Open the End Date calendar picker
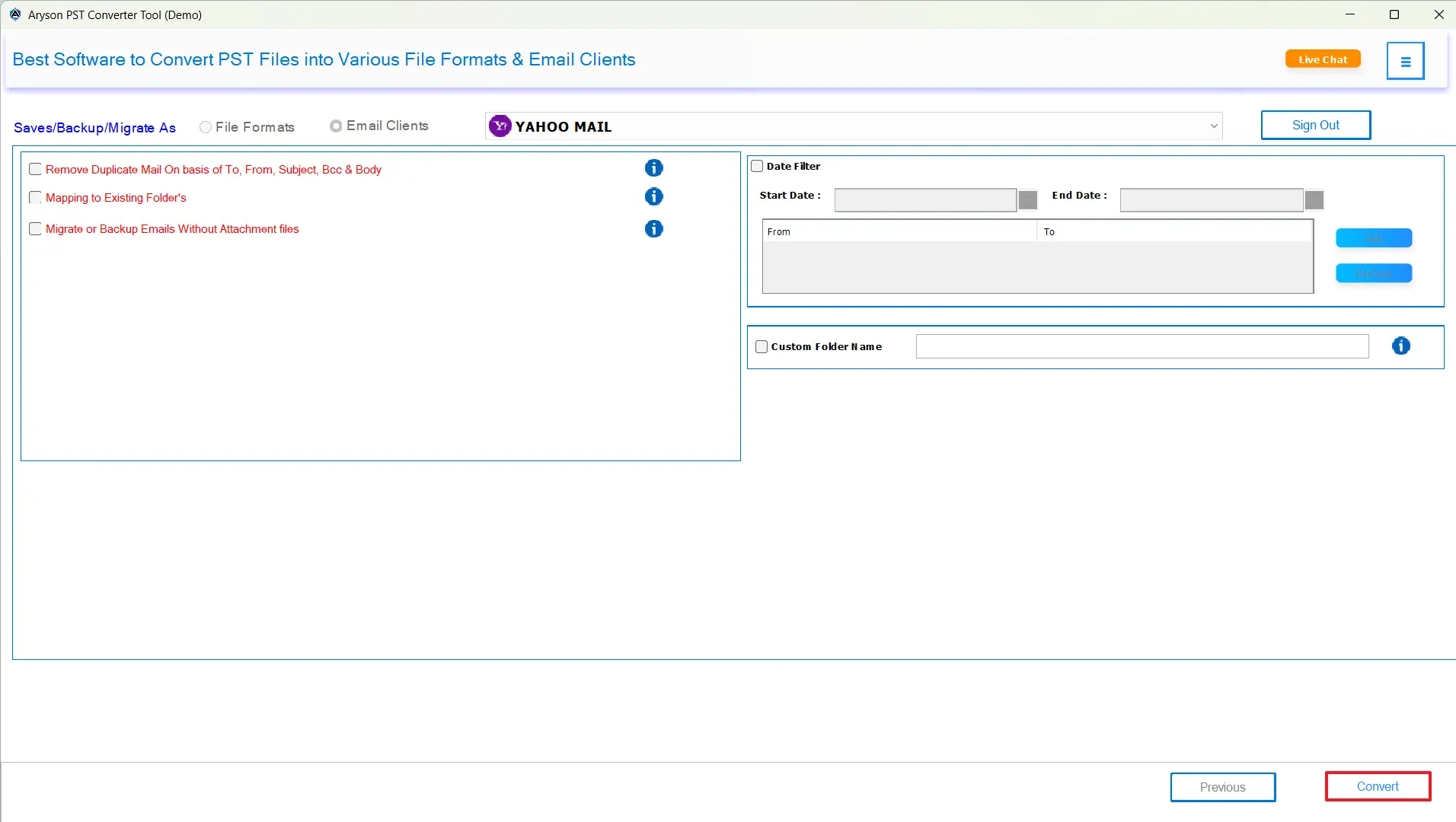This screenshot has height=822, width=1456. point(1314,199)
